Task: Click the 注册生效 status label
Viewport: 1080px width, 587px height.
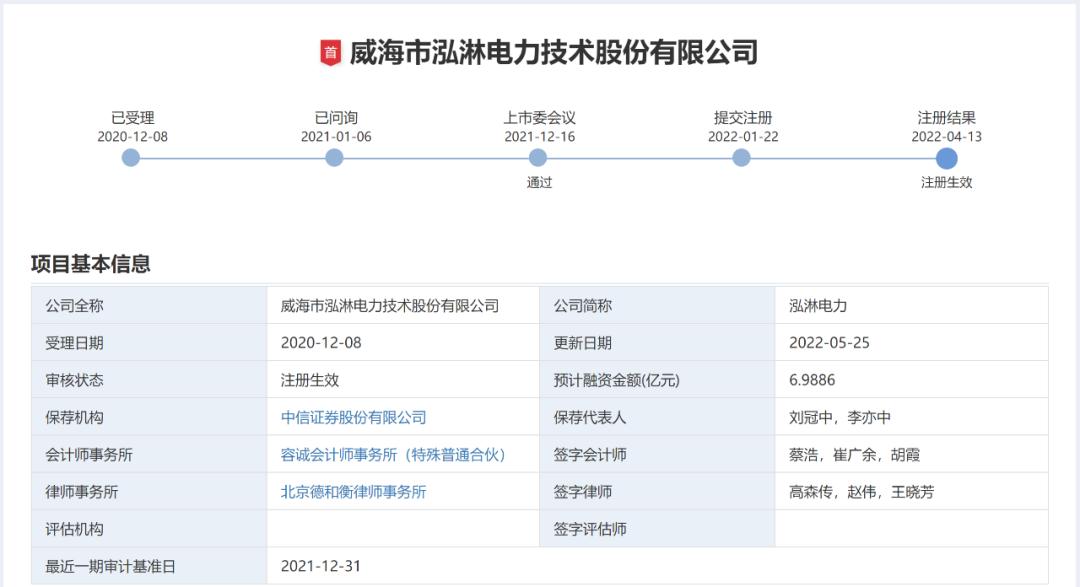Action: (x=946, y=183)
